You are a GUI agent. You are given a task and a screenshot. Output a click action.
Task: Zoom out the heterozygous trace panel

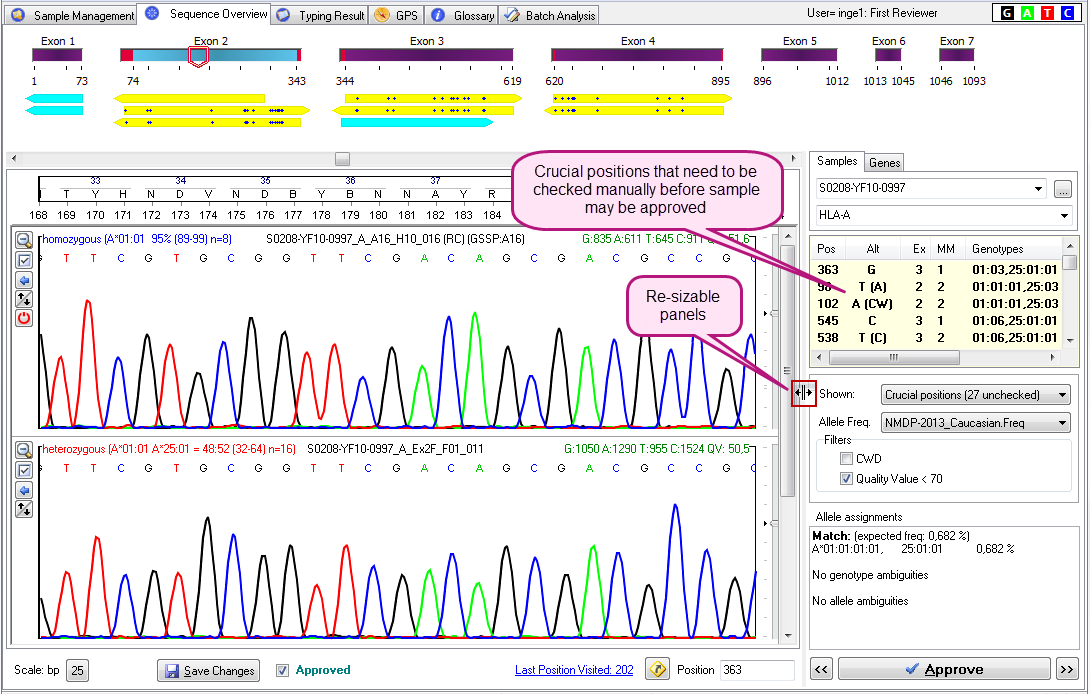(24, 450)
